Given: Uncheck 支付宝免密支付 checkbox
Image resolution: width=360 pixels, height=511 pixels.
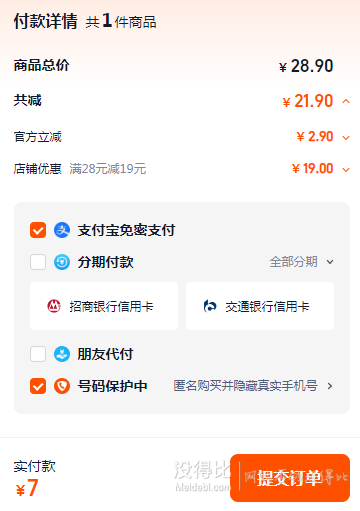Looking at the screenshot, I should click(x=38, y=230).
